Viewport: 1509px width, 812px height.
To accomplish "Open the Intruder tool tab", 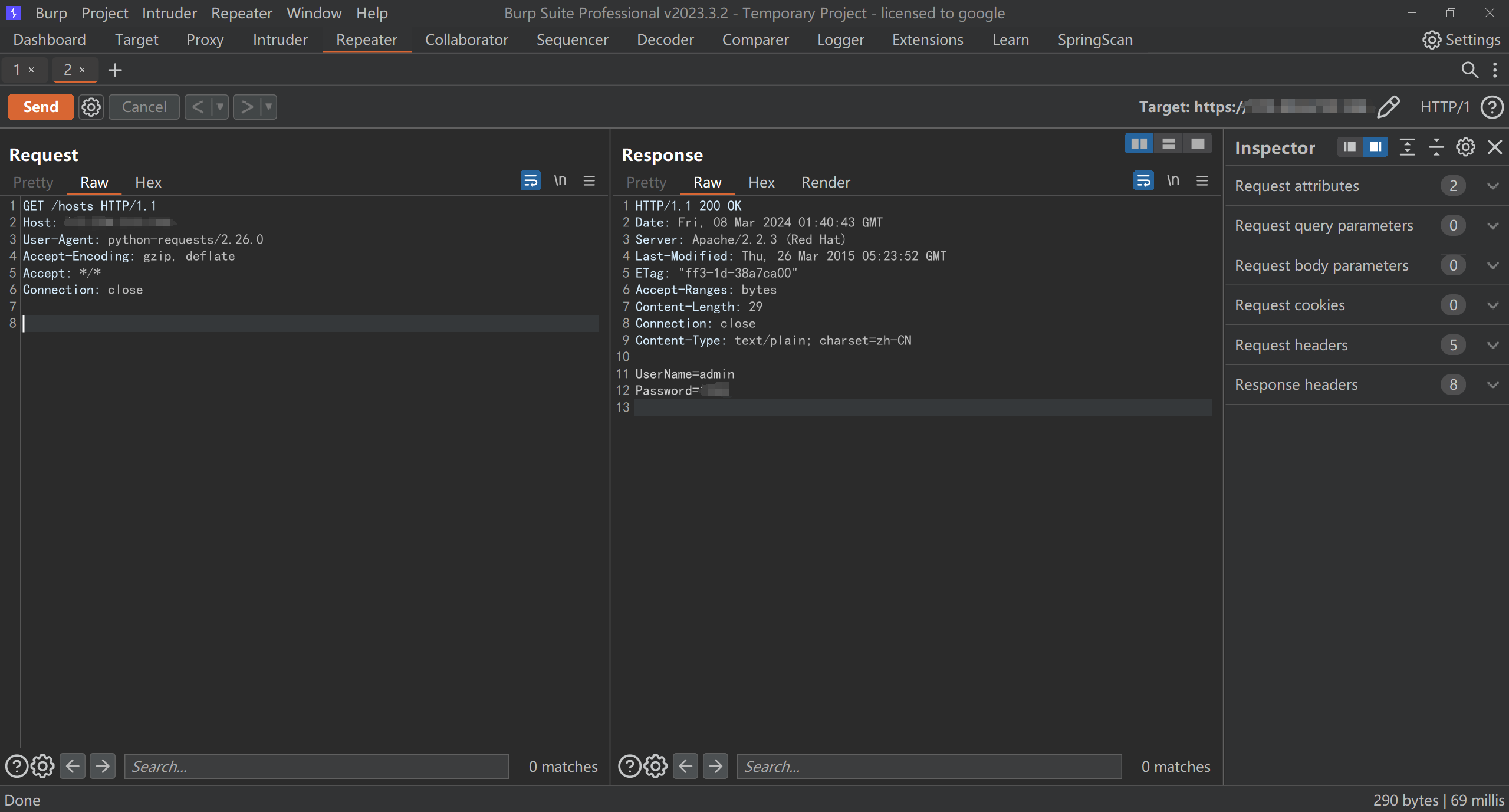I will tap(280, 40).
